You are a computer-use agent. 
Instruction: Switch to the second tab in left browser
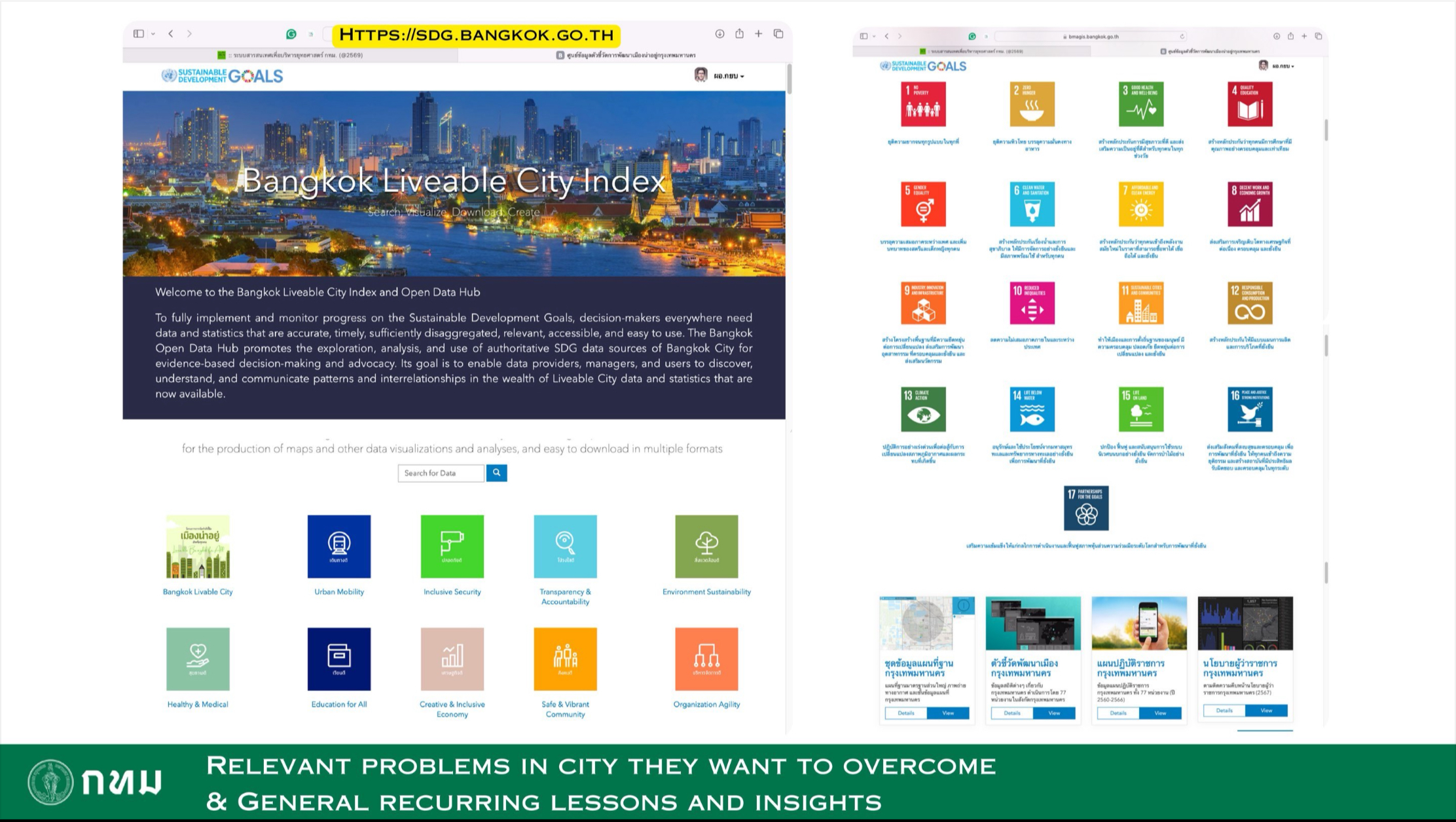click(x=625, y=55)
